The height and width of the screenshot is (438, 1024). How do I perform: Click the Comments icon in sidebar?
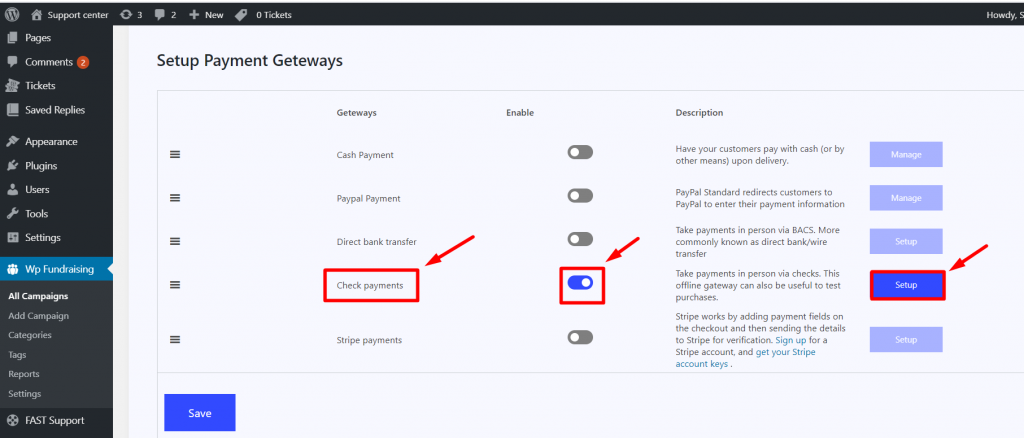12,62
